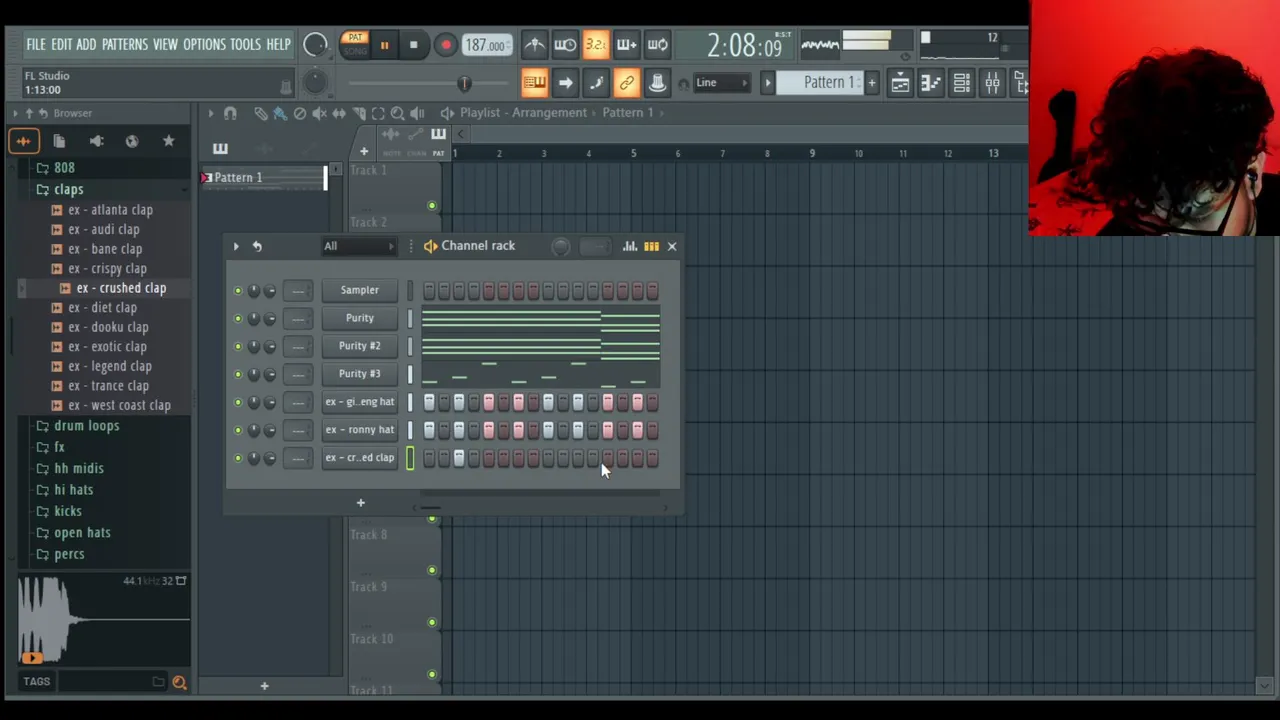Select the browser All tab icon
The image size is (1280, 720).
pos(23,141)
